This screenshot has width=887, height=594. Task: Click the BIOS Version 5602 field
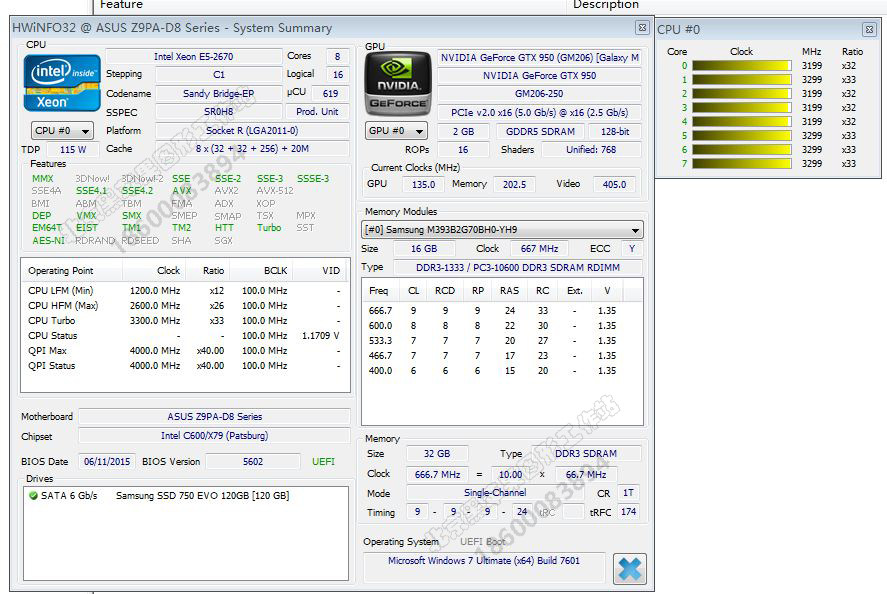253,462
